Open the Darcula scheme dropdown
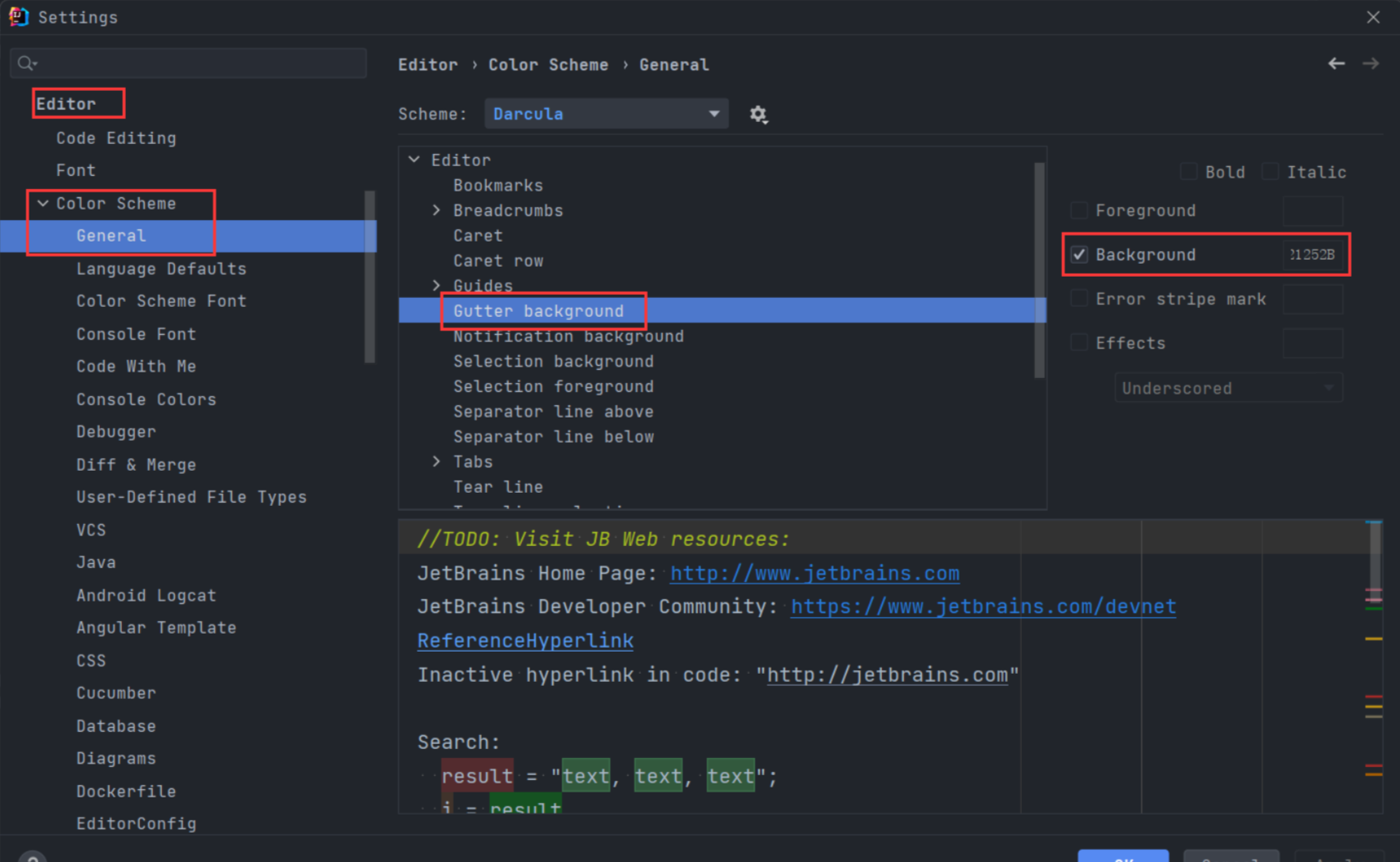1400x862 pixels. (606, 114)
